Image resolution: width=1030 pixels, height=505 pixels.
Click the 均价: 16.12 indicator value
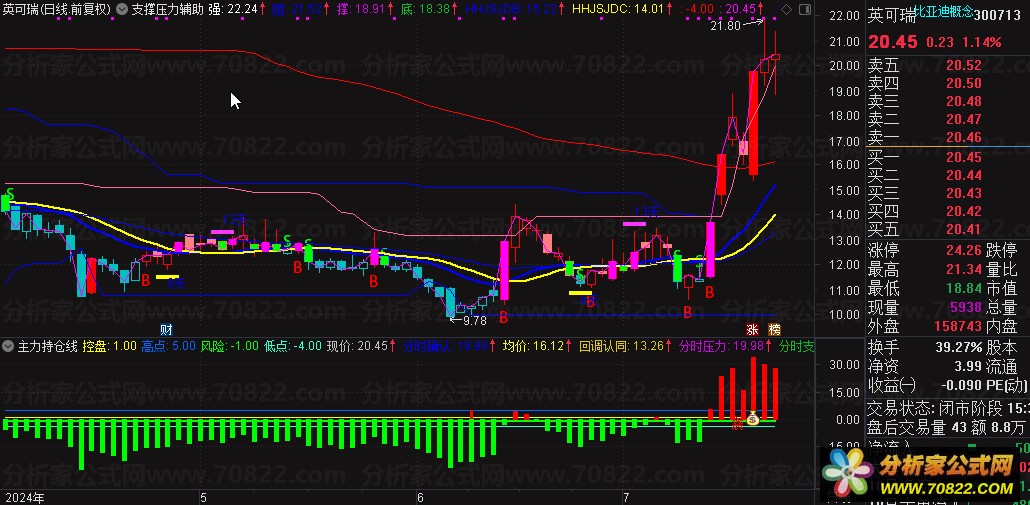click(x=537, y=346)
